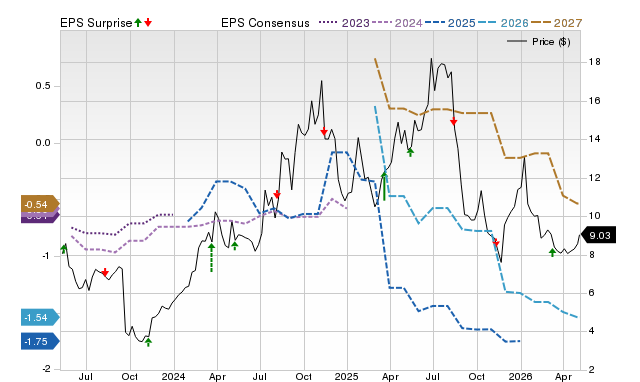Image resolution: width=640 pixels, height=382 pixels.
Task: Click the 12 label on the price axis
Action: (594, 178)
